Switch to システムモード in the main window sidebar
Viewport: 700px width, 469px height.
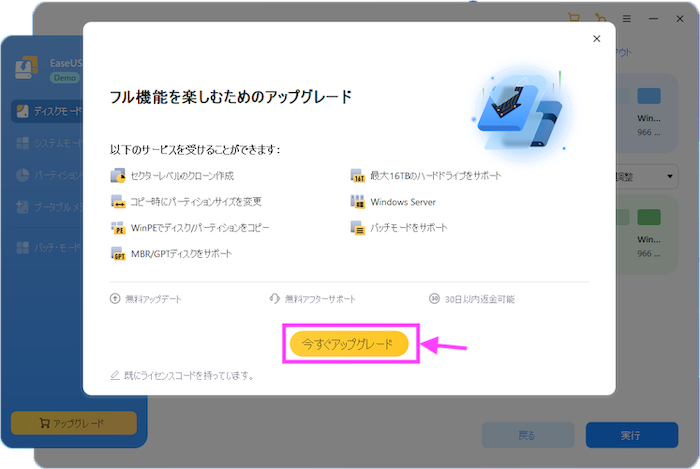click(48, 143)
